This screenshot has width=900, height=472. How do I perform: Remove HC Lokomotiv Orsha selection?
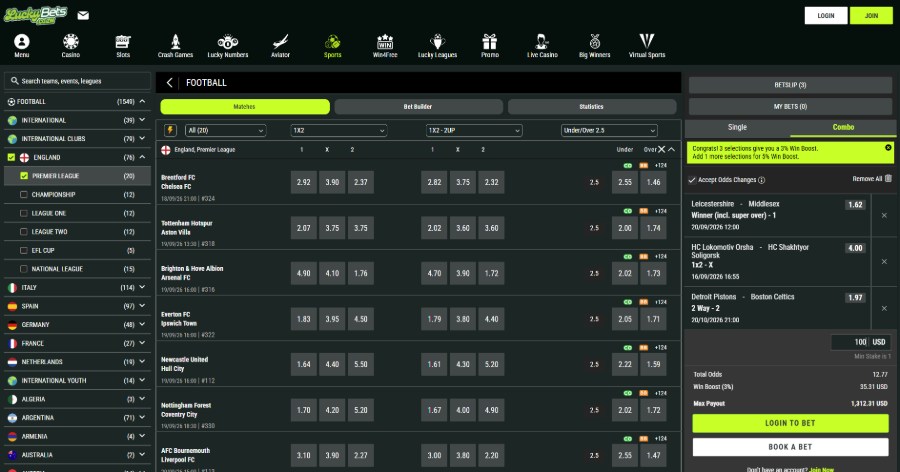pyautogui.click(x=884, y=261)
